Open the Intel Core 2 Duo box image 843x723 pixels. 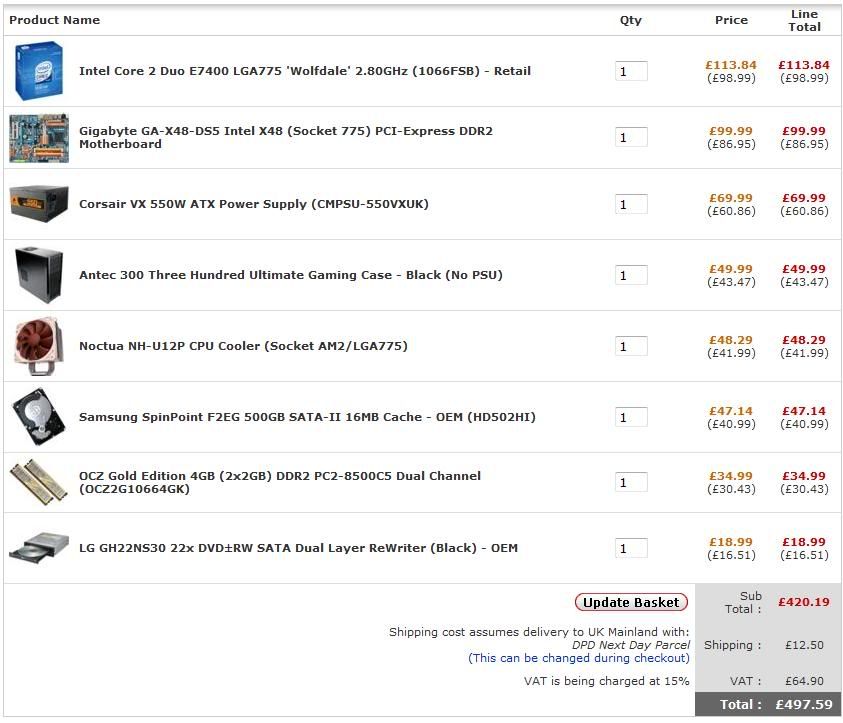tap(39, 70)
